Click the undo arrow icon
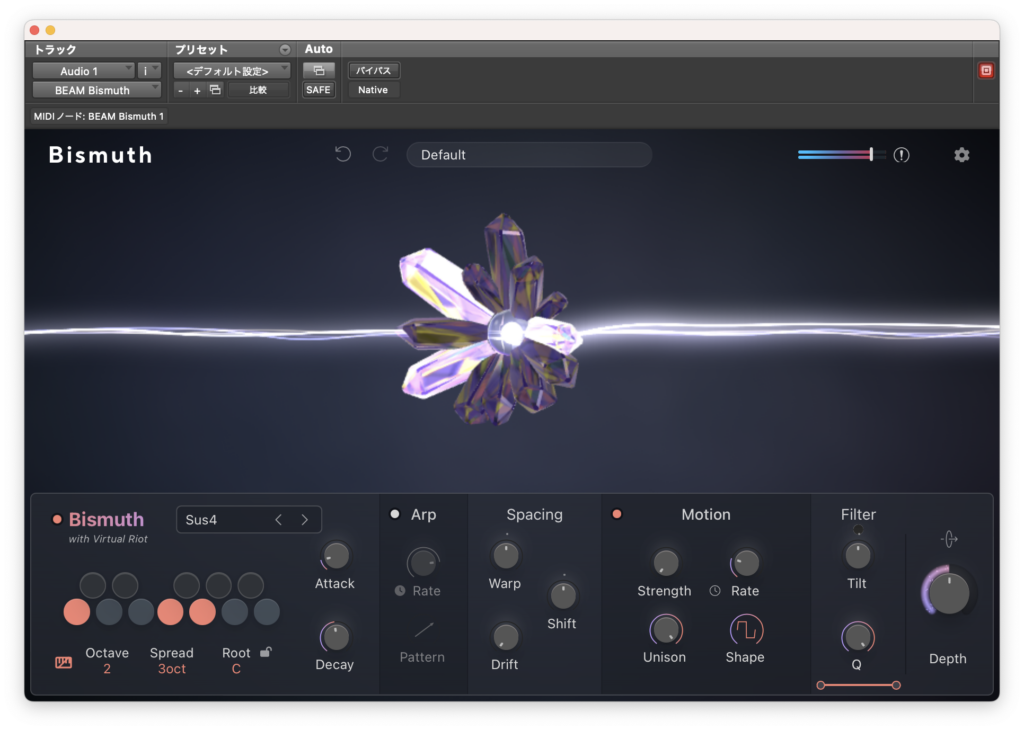The width and height of the screenshot is (1024, 730). pyautogui.click(x=343, y=154)
